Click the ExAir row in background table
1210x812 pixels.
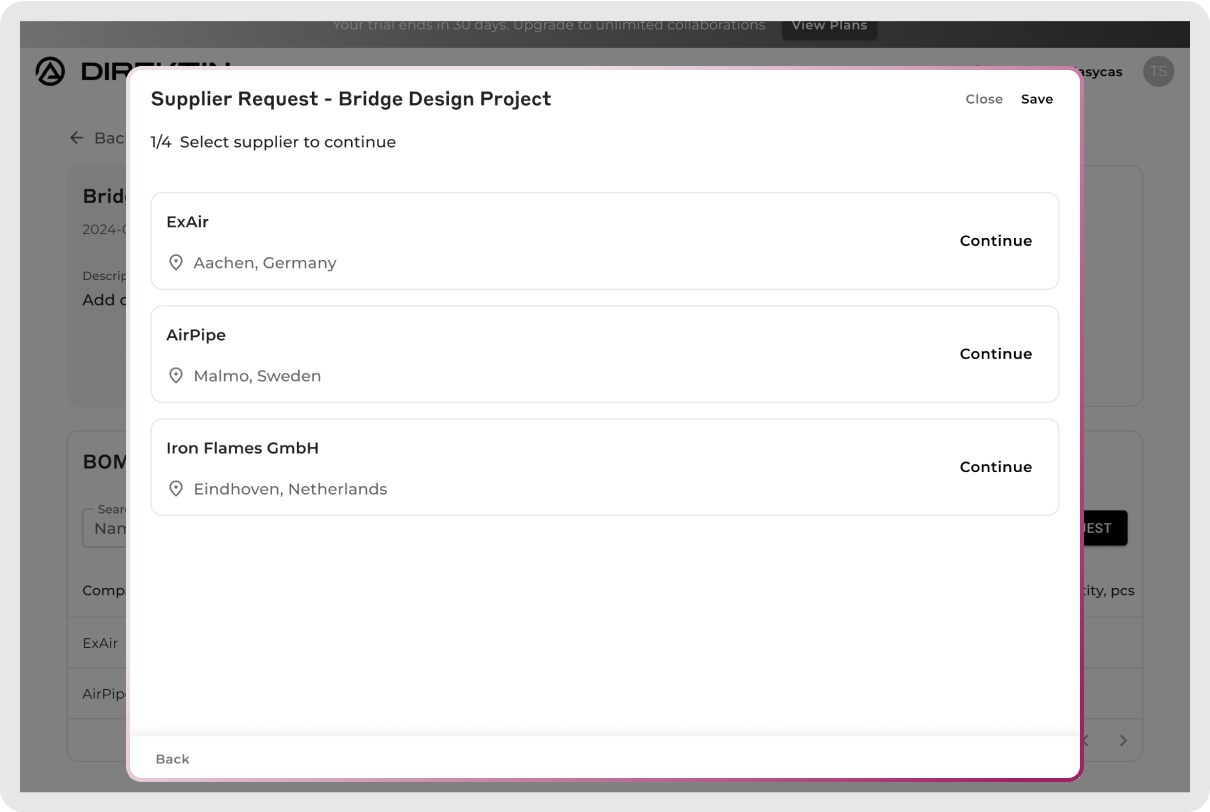point(100,643)
